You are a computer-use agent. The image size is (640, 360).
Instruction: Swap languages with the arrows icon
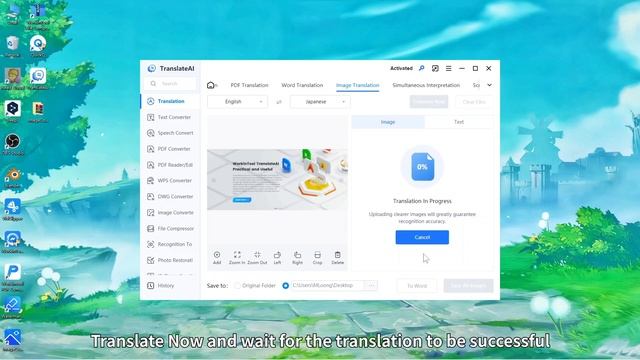[x=279, y=102]
